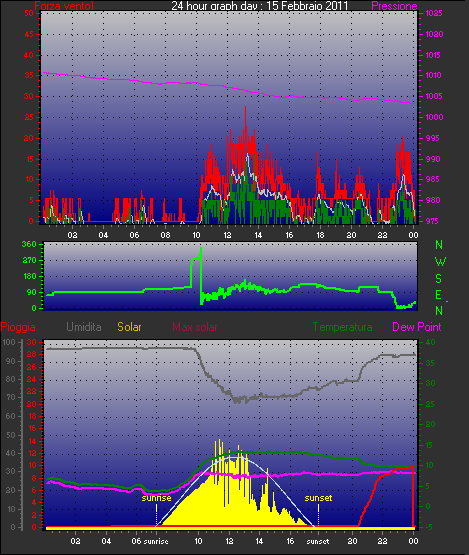Click the 'E' compass letter

coord(438,295)
